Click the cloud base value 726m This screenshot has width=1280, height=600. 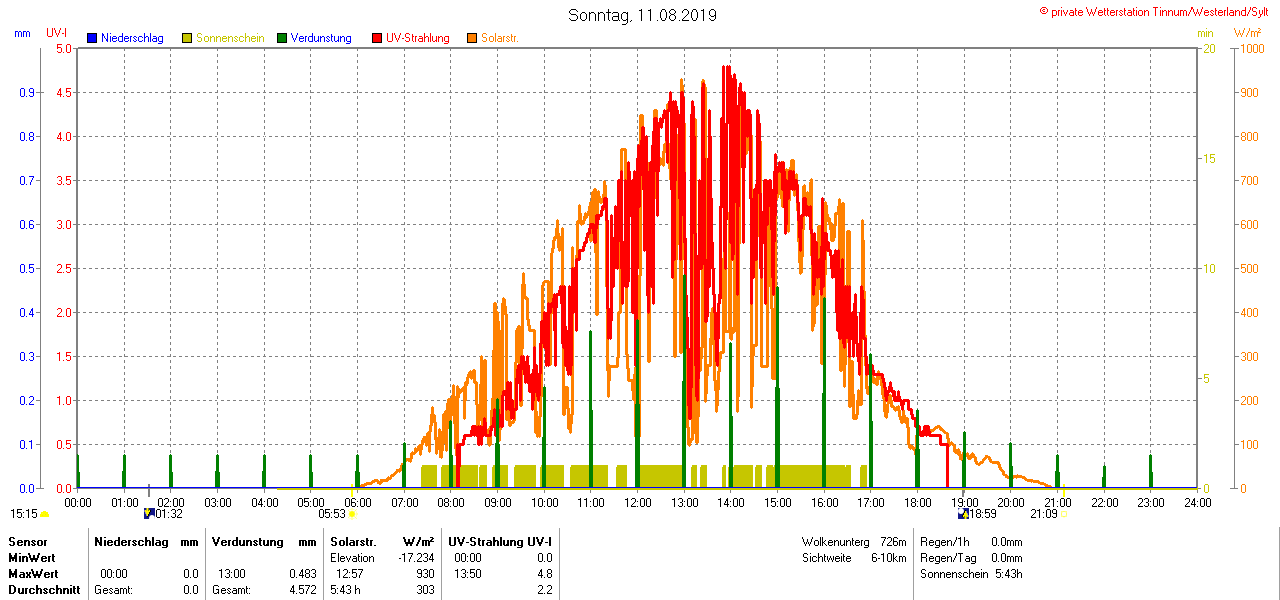click(893, 541)
